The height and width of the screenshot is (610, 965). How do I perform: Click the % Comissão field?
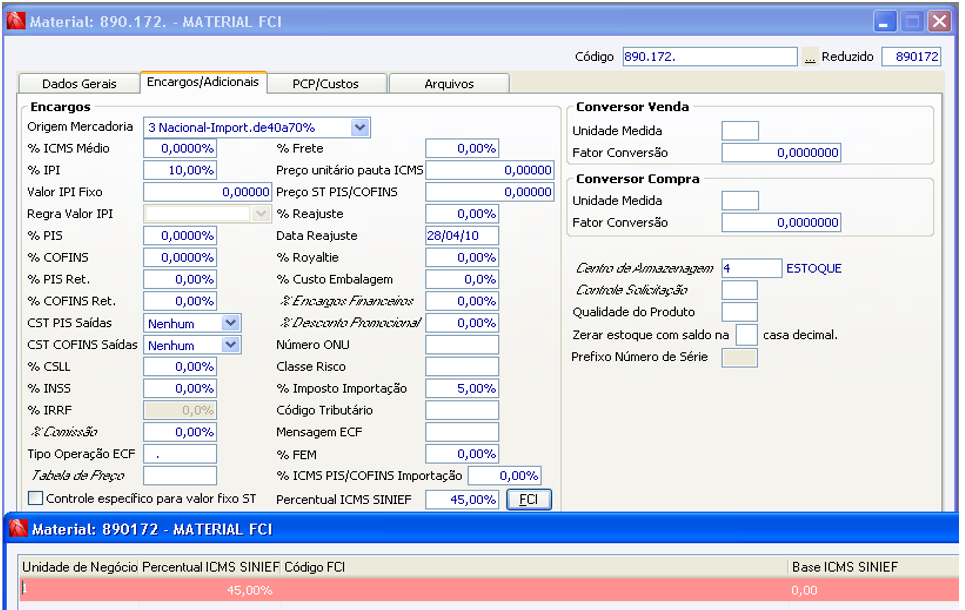point(180,432)
